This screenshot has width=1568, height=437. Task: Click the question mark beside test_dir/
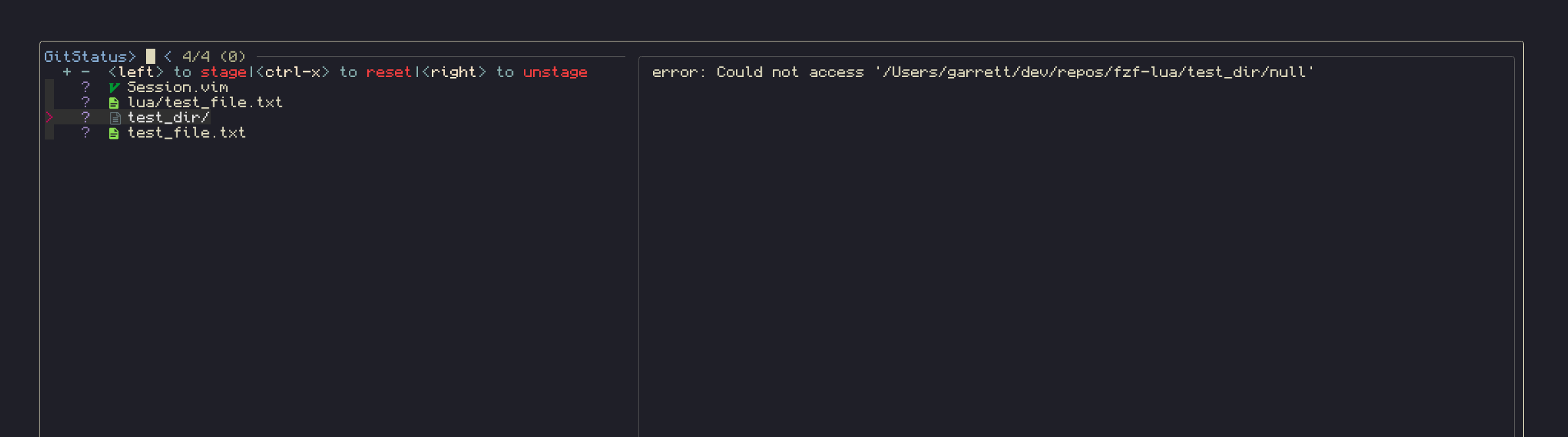pyautogui.click(x=85, y=117)
